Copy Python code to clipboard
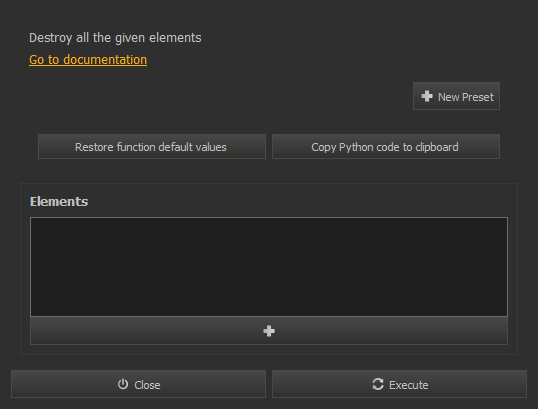The height and width of the screenshot is (409, 538). click(x=386, y=147)
